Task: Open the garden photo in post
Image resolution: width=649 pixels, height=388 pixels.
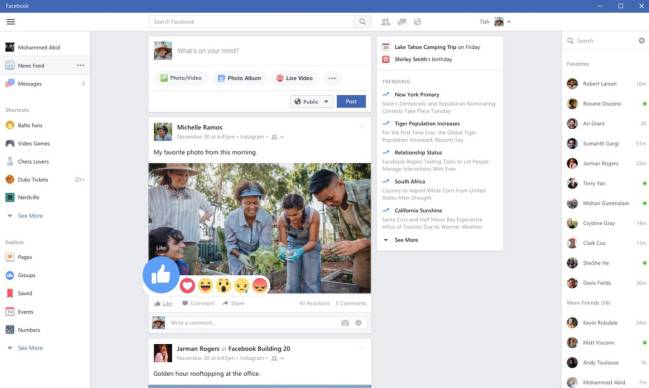Action: coord(260,228)
